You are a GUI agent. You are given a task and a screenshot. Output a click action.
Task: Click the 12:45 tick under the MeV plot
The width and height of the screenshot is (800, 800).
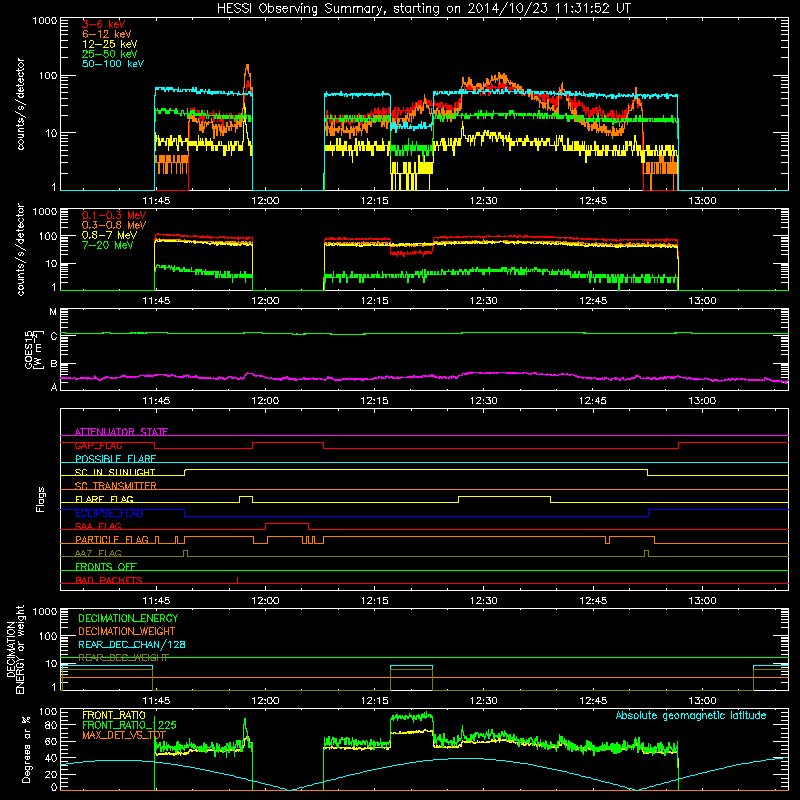pyautogui.click(x=593, y=301)
